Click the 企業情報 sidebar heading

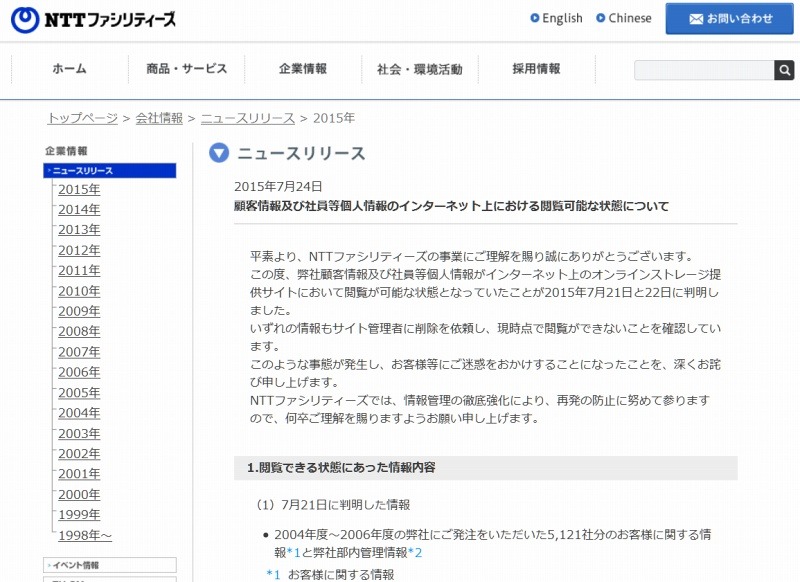(x=66, y=151)
